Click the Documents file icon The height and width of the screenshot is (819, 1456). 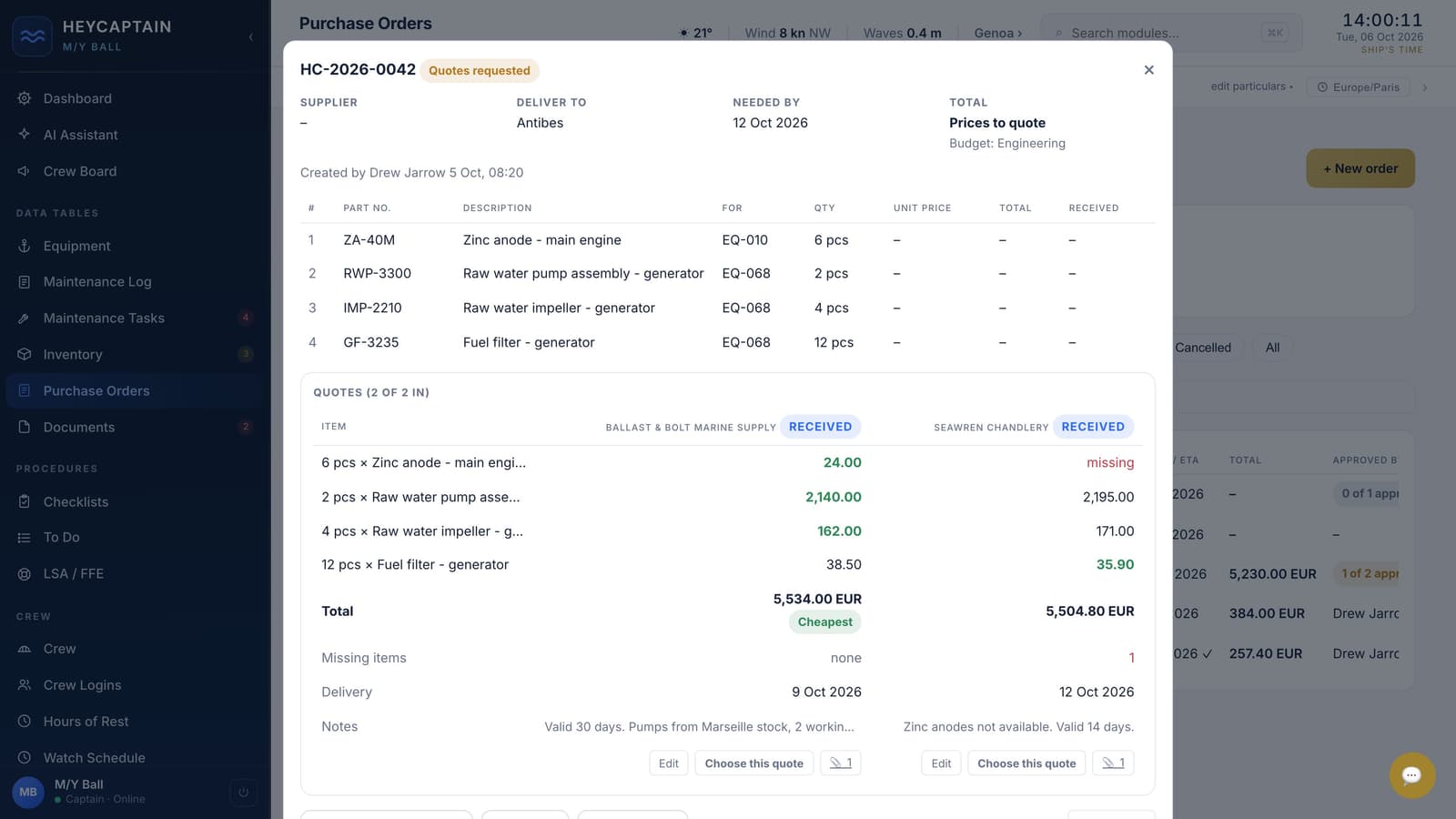pyautogui.click(x=25, y=427)
